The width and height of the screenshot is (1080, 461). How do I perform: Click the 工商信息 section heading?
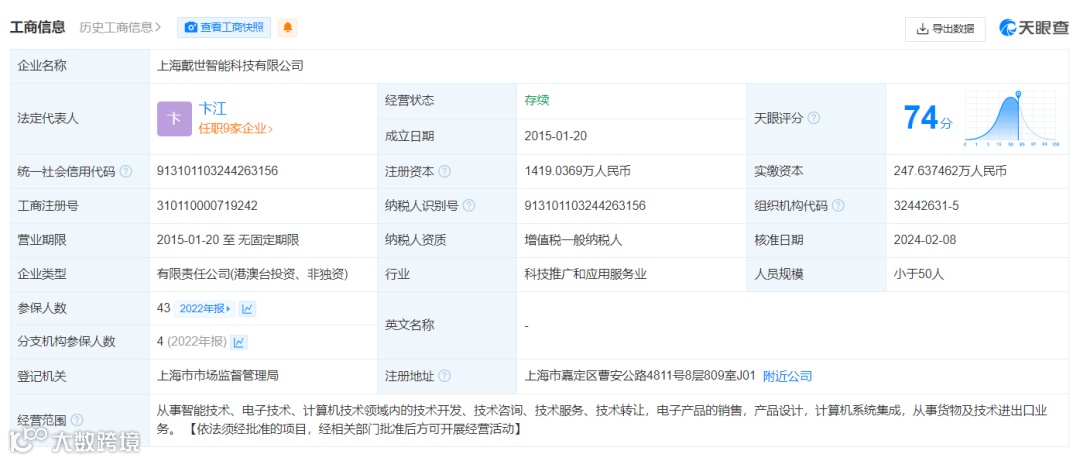click(37, 28)
